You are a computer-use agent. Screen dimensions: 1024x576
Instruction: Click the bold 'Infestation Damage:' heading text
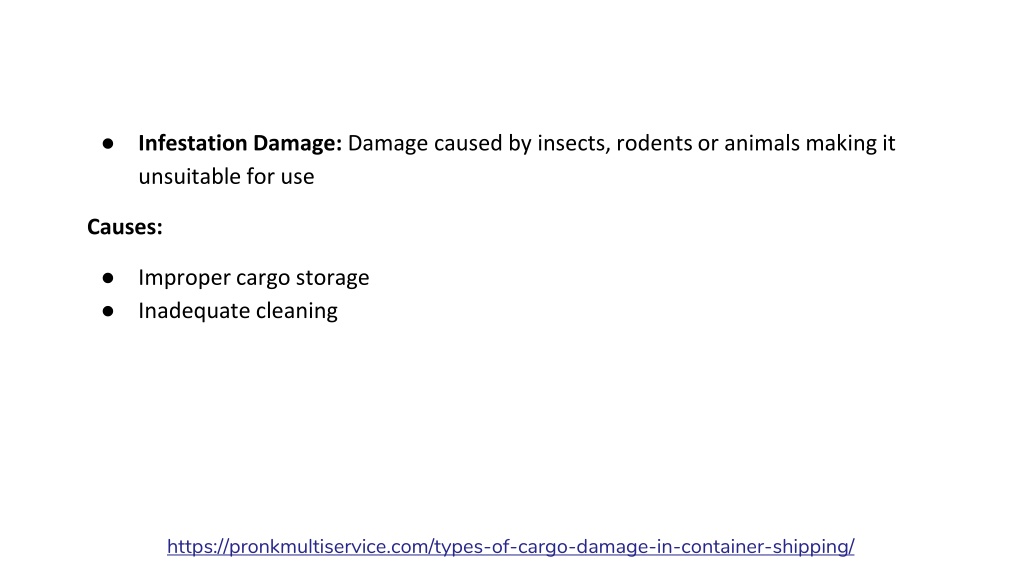tap(240, 143)
